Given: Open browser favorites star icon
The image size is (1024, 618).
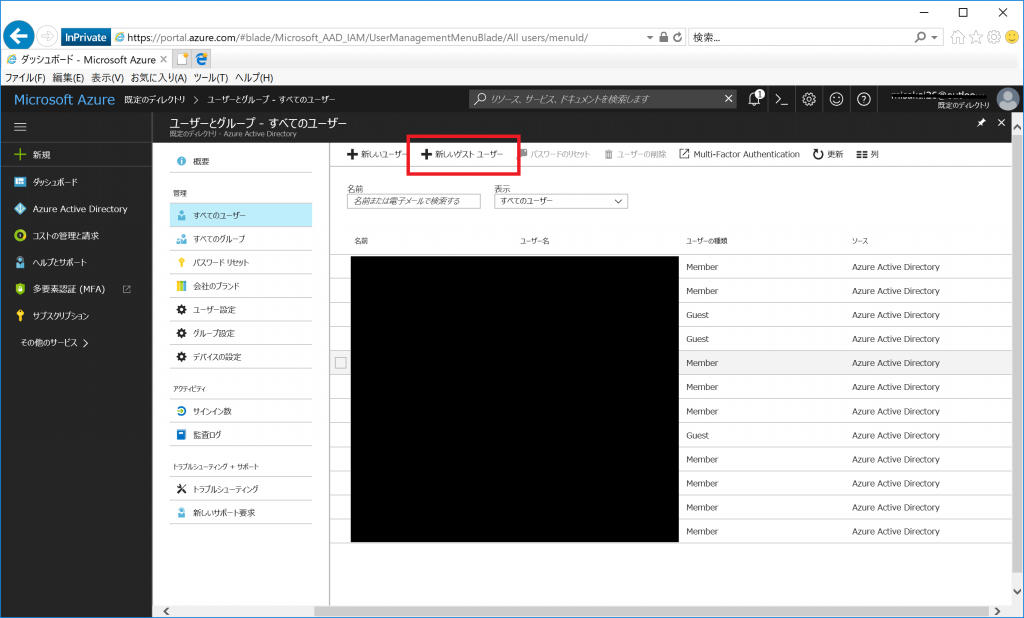Looking at the screenshot, I should (x=976, y=37).
